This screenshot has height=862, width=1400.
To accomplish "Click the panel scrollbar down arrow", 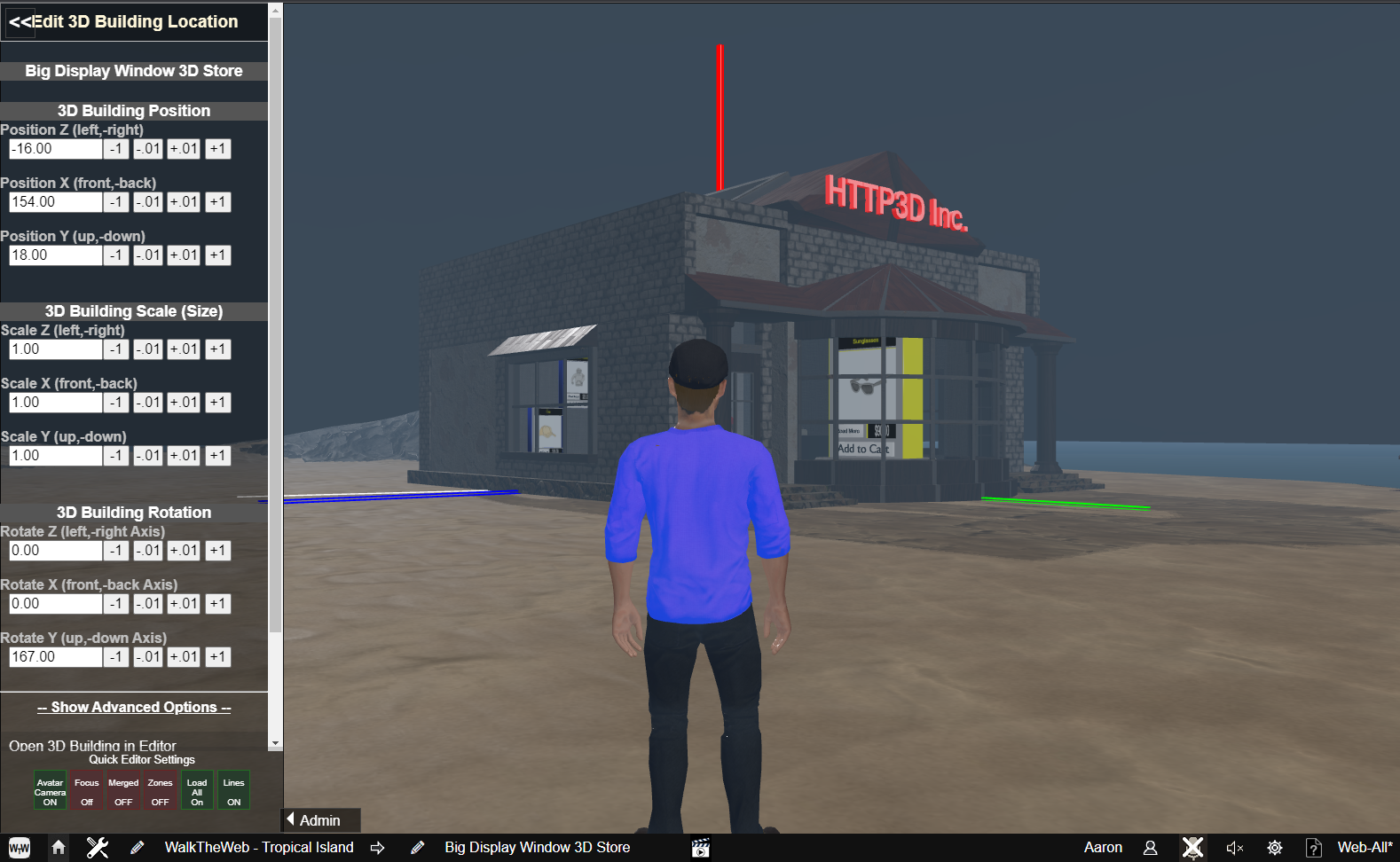I will tap(275, 743).
